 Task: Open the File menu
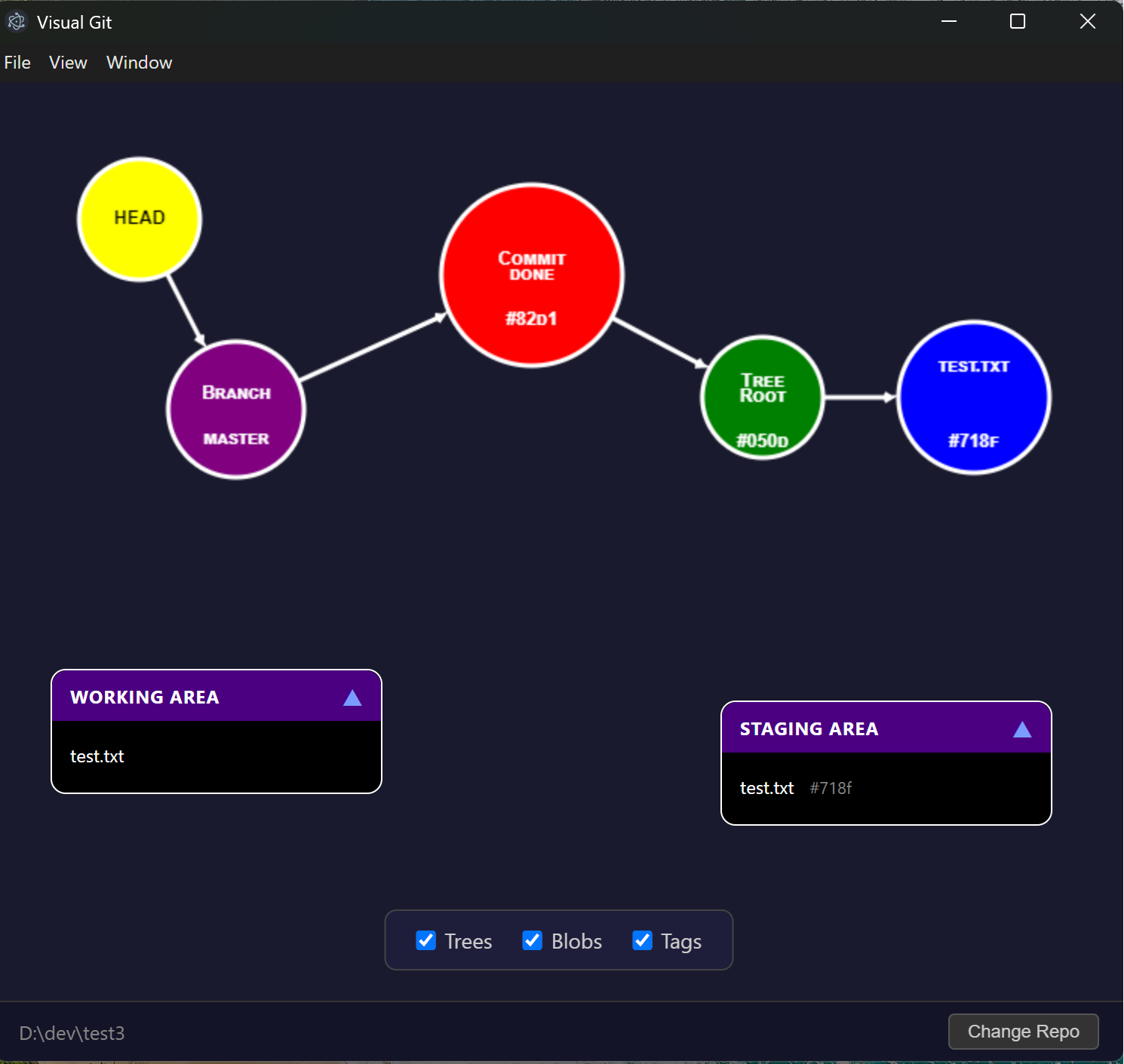(x=17, y=63)
